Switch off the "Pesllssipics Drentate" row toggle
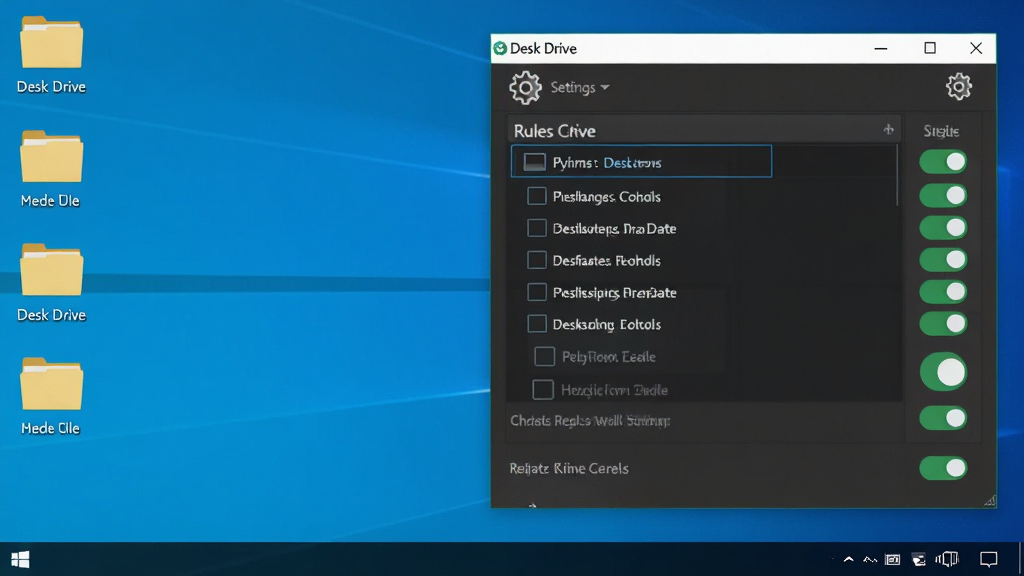Image resolution: width=1024 pixels, height=576 pixels. coord(943,292)
